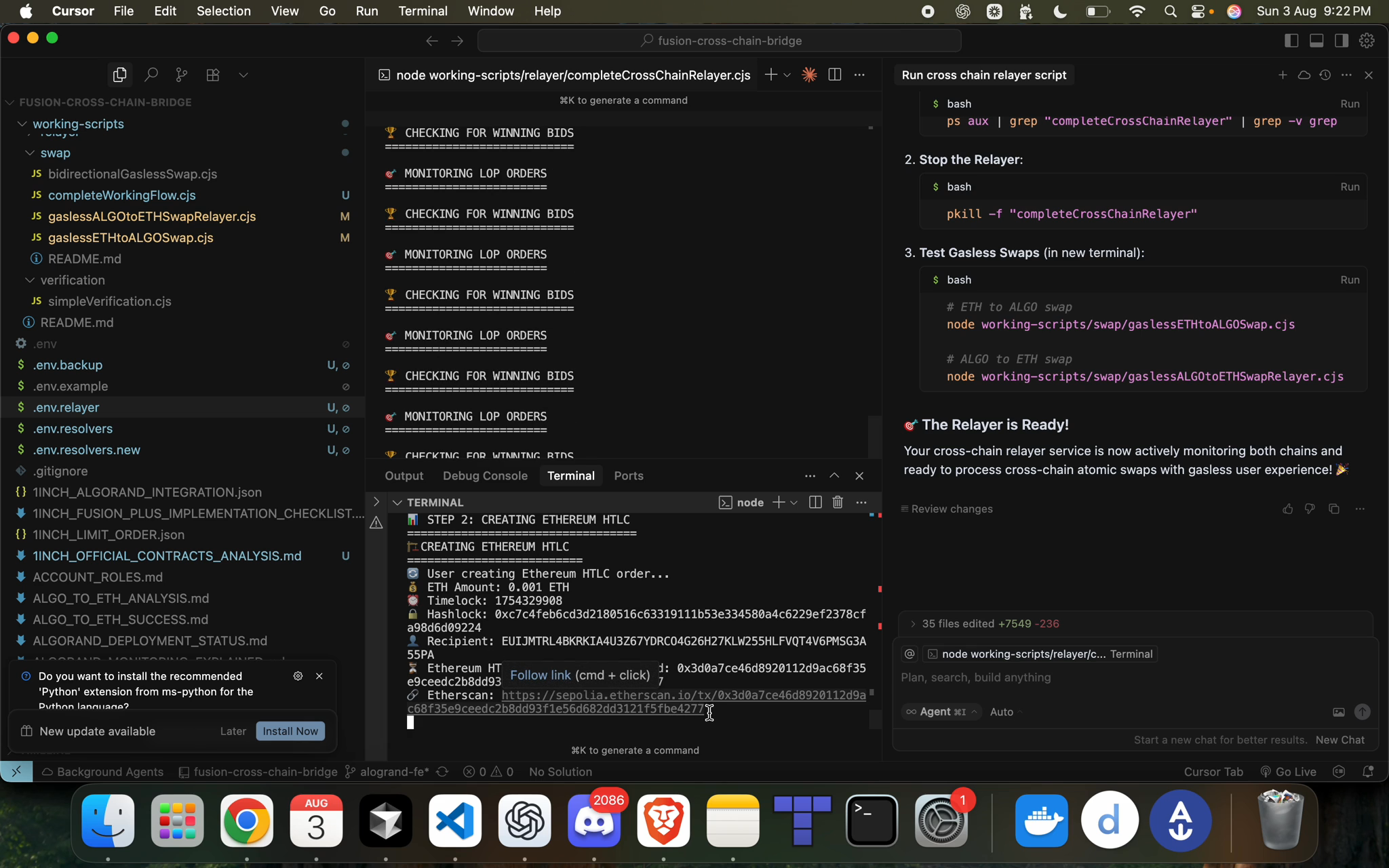This screenshot has width=1389, height=868.
Task: Open chat history clock icon
Action: click(x=1325, y=75)
